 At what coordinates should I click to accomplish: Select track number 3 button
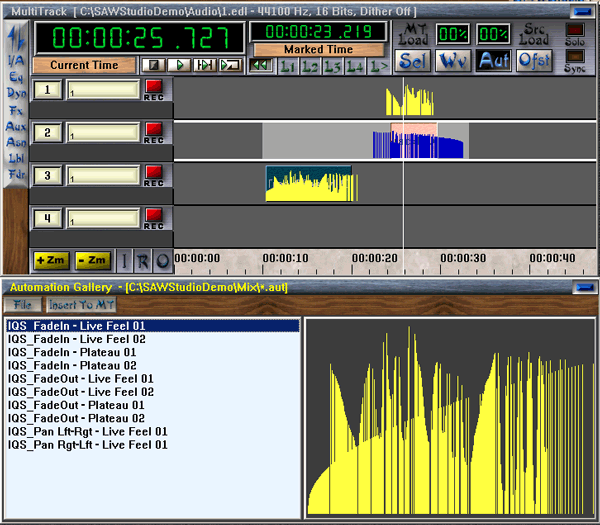click(x=47, y=176)
